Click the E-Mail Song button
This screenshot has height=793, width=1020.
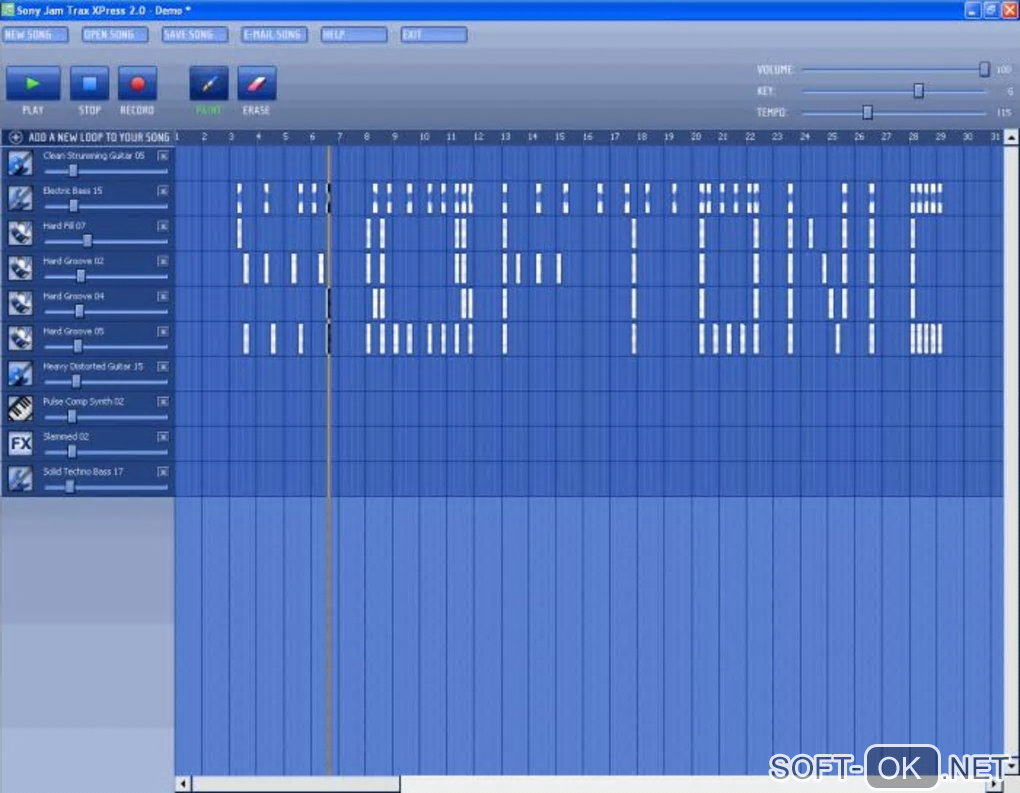point(274,34)
